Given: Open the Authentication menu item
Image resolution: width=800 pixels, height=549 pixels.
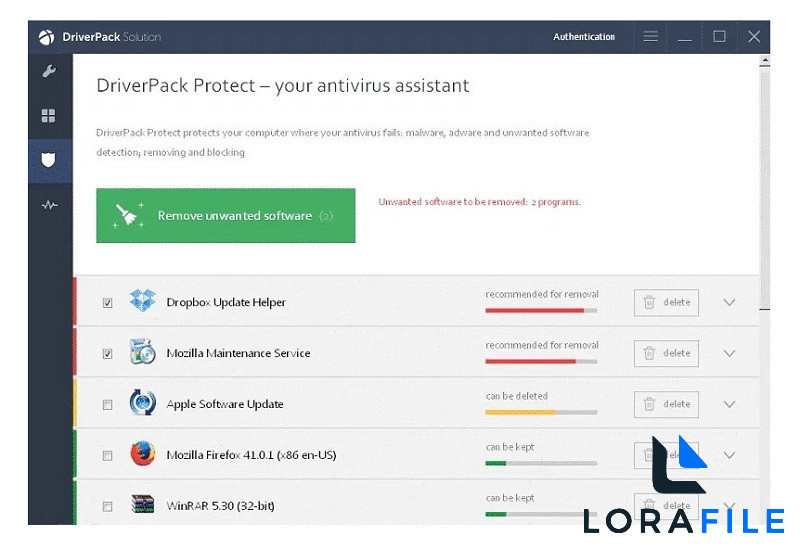Looking at the screenshot, I should click(x=584, y=37).
